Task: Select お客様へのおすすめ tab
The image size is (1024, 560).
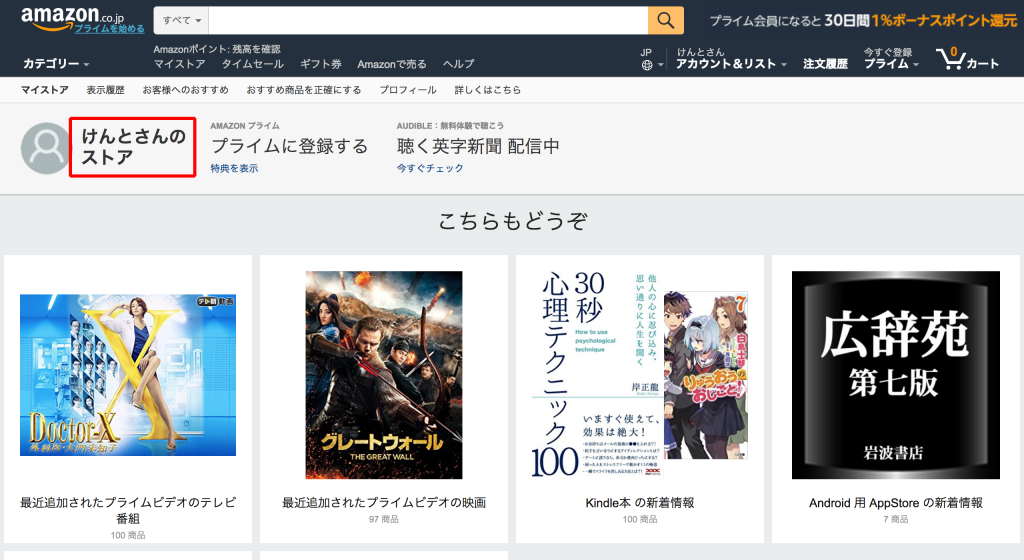Action: pyautogui.click(x=185, y=90)
